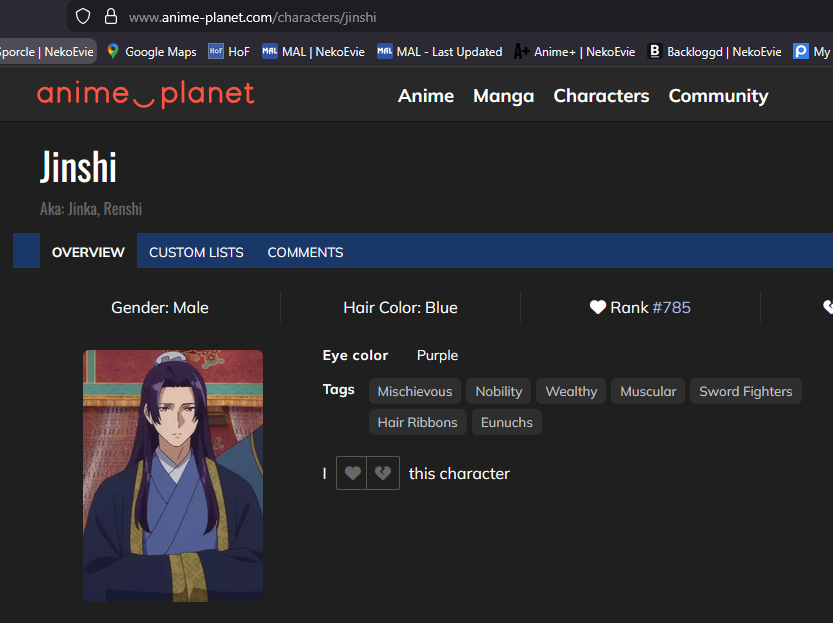Open the Community navigation menu
The width and height of the screenshot is (833, 623).
[x=718, y=96]
